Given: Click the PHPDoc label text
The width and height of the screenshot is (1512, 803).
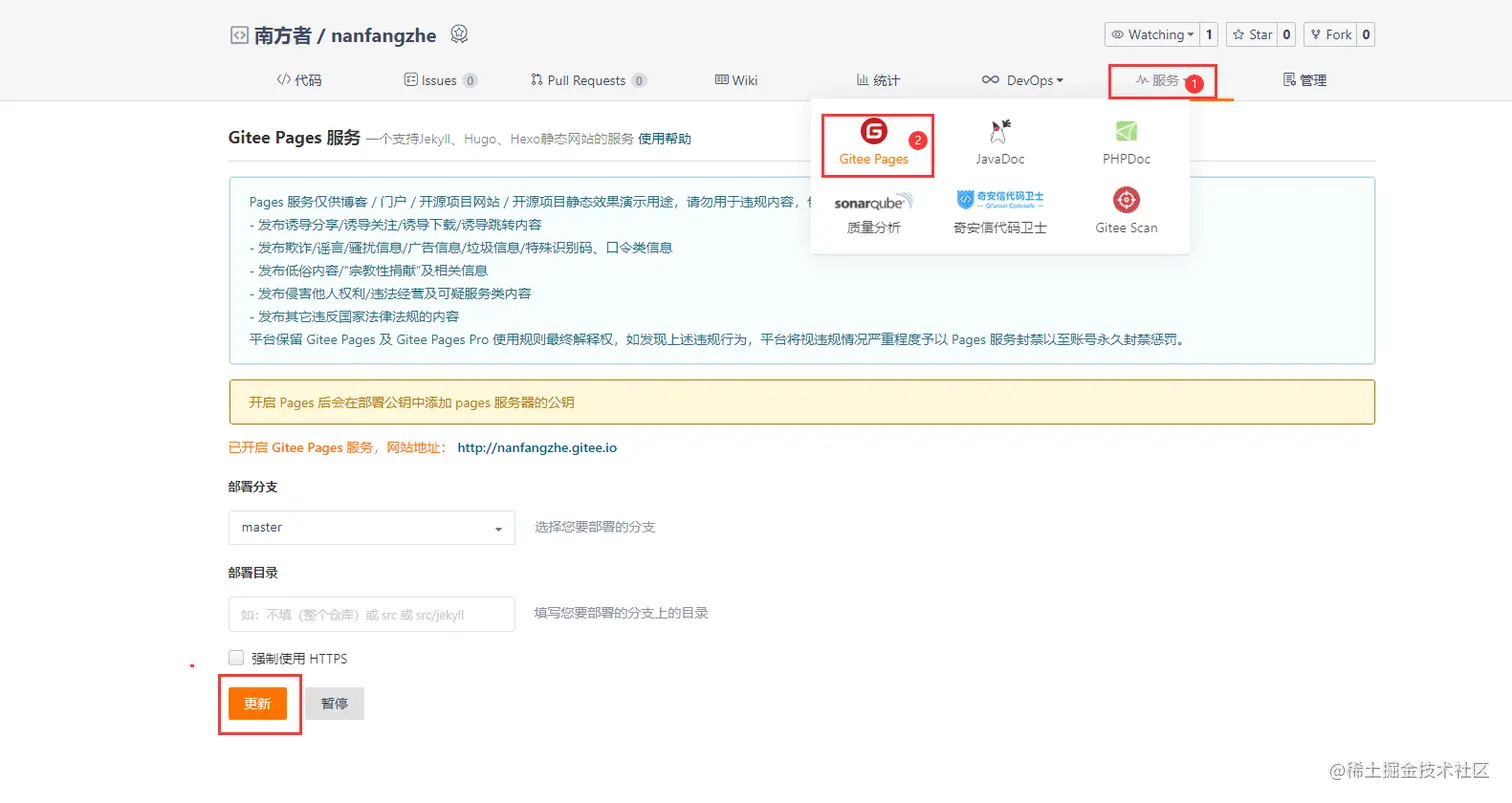Looking at the screenshot, I should point(1126,159).
